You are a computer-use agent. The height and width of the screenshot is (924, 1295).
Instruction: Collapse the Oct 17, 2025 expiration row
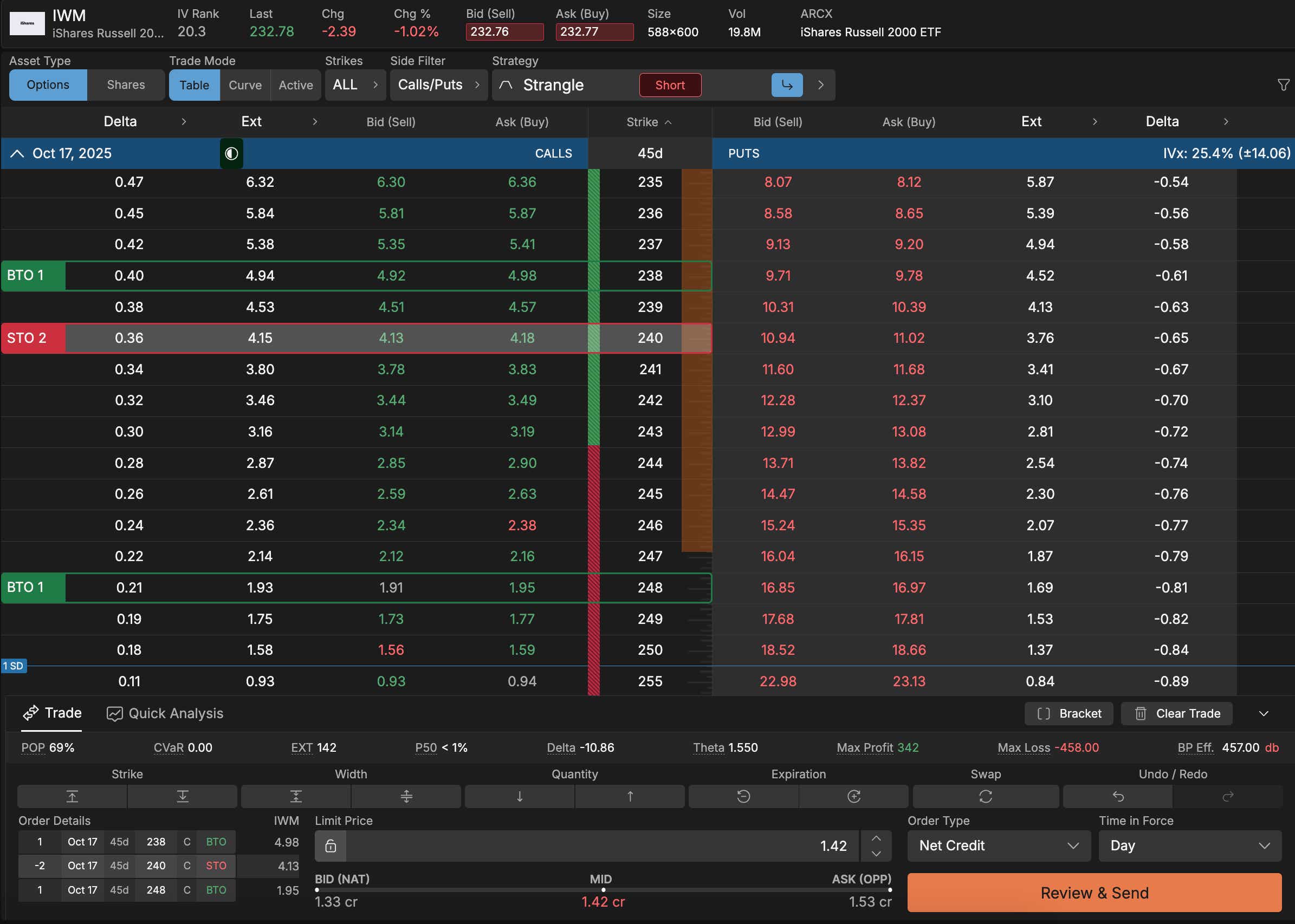17,154
